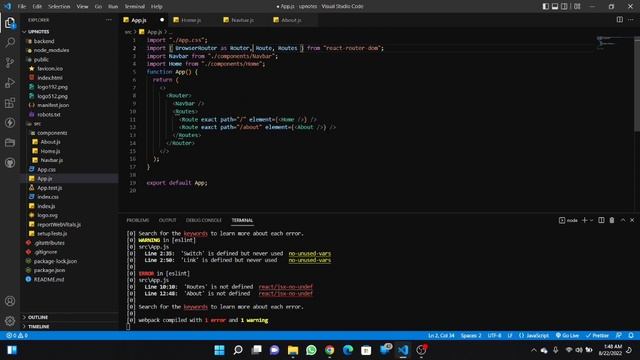Screen dimensions: 640x360
Task: Open Windows Start button in taskbar
Action: pyautogui.click(x=219, y=350)
